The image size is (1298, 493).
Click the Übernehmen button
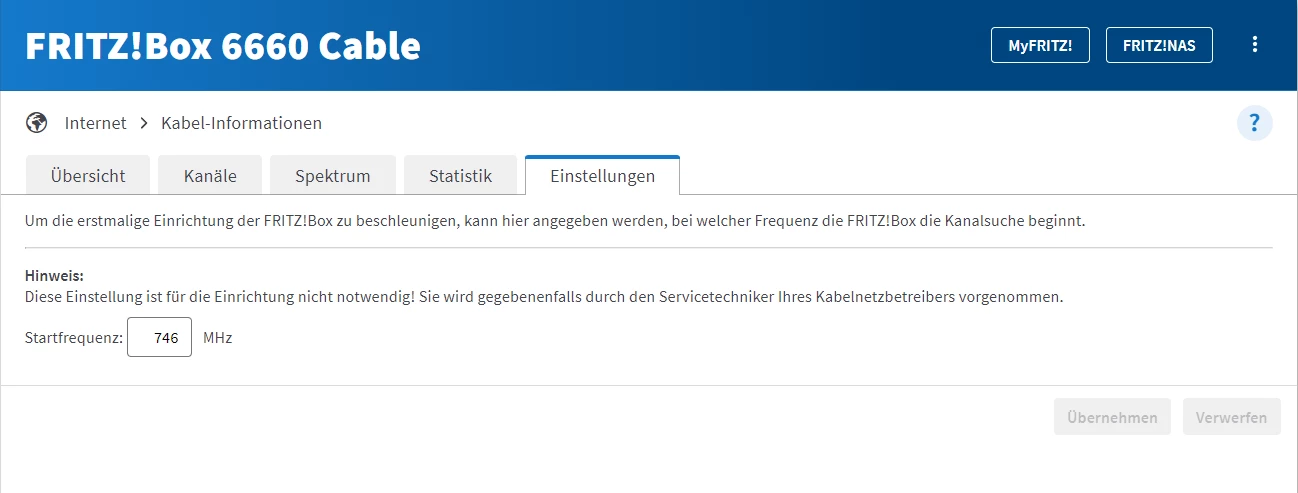[1112, 417]
